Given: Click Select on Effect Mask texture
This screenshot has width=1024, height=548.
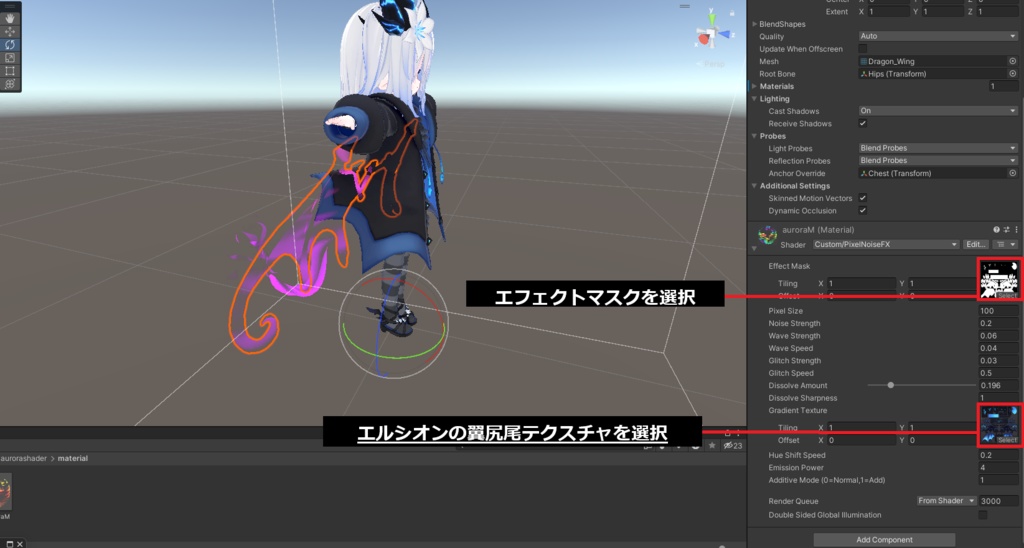Looking at the screenshot, I should (1006, 296).
